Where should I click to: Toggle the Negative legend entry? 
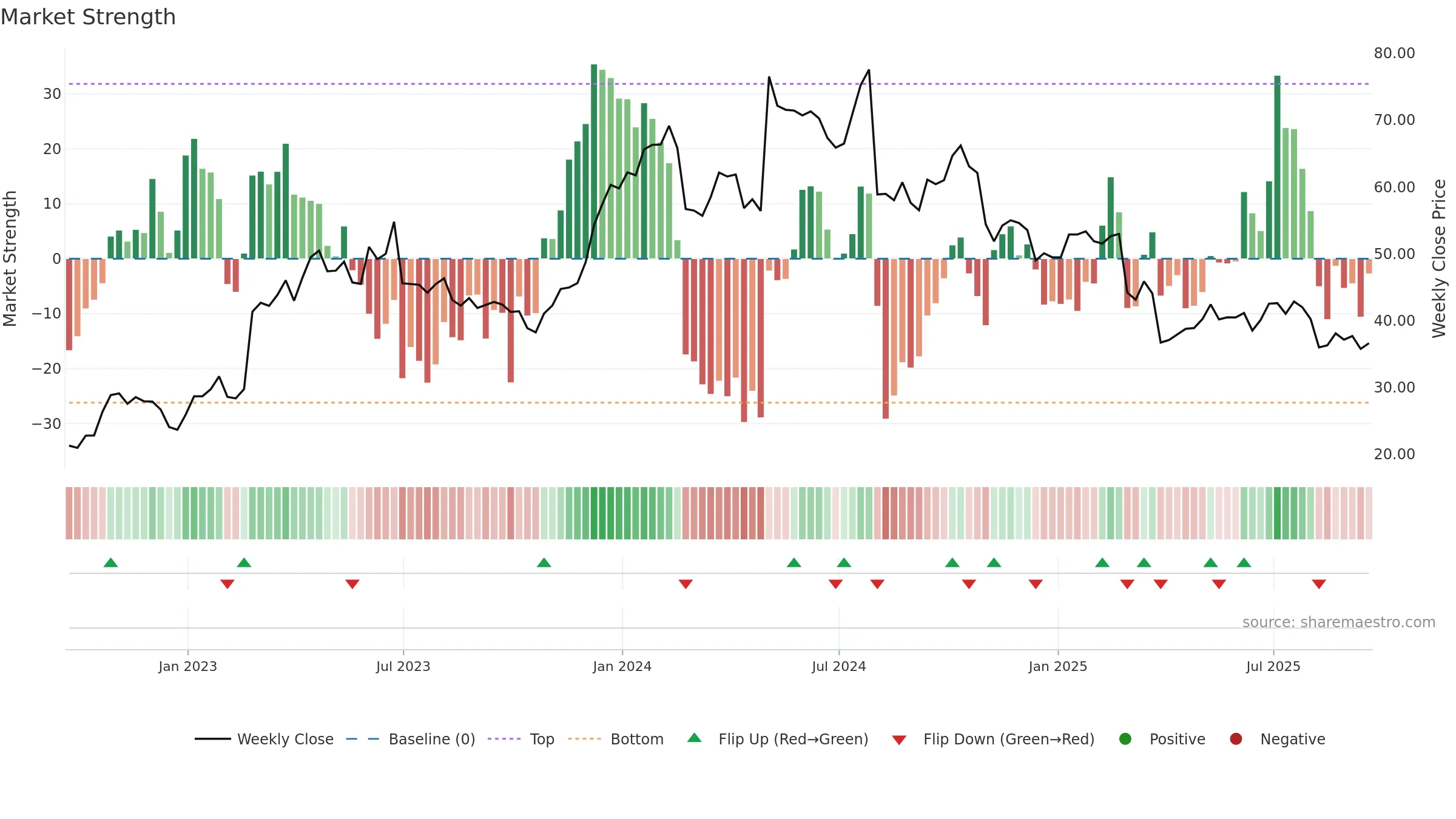click(x=1277, y=739)
